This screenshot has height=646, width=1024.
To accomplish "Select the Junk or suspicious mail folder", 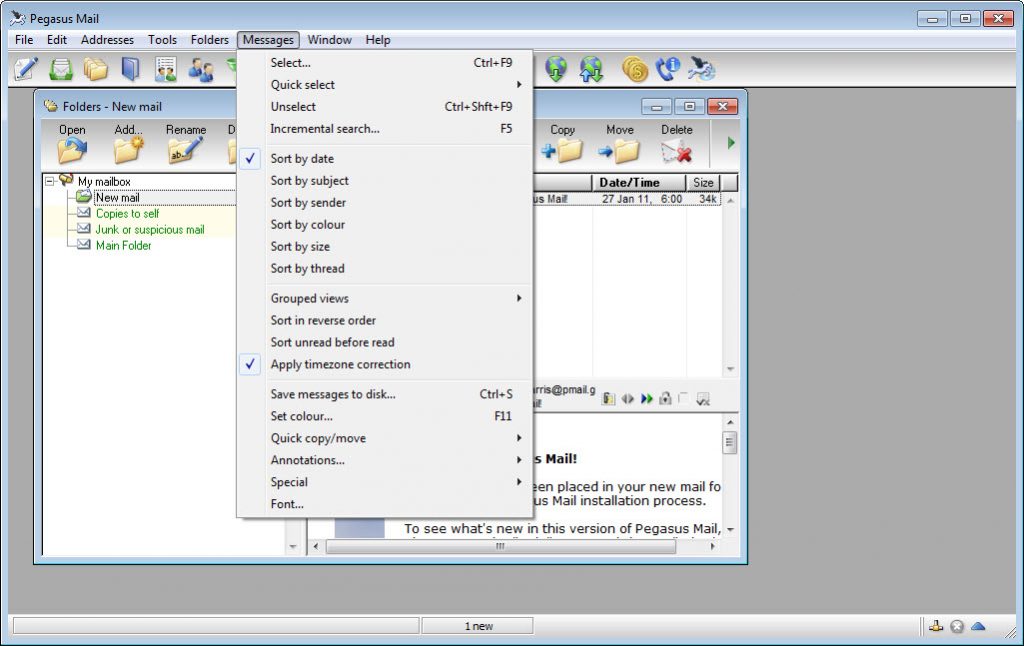I will (150, 230).
